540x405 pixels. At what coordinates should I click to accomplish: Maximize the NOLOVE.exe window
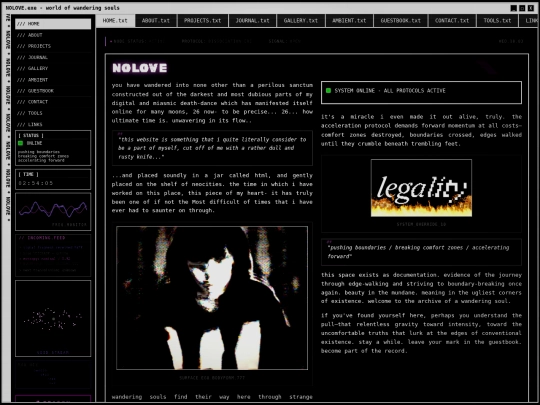coord(522,8)
